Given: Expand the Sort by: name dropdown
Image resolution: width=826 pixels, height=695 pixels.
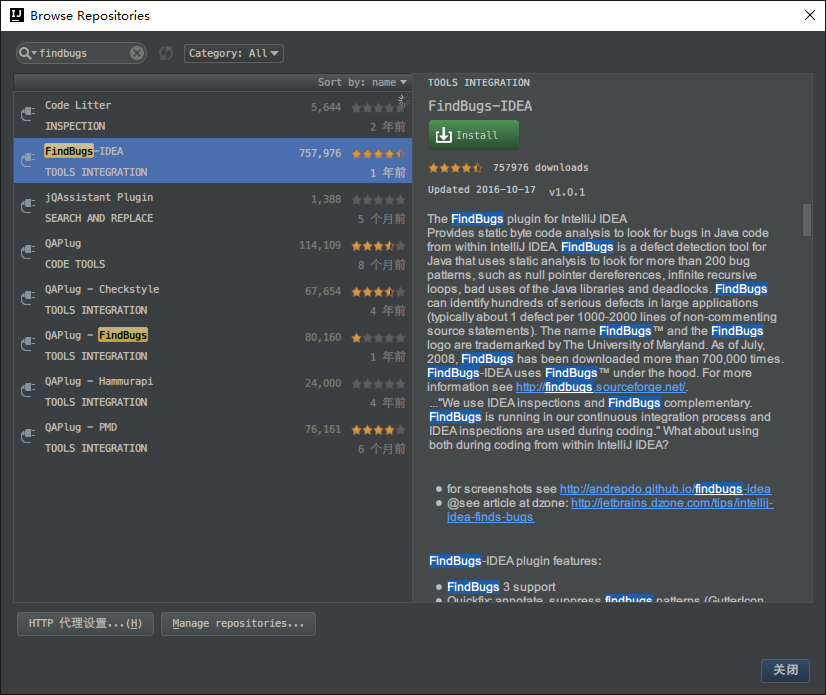Looking at the screenshot, I should [x=362, y=82].
